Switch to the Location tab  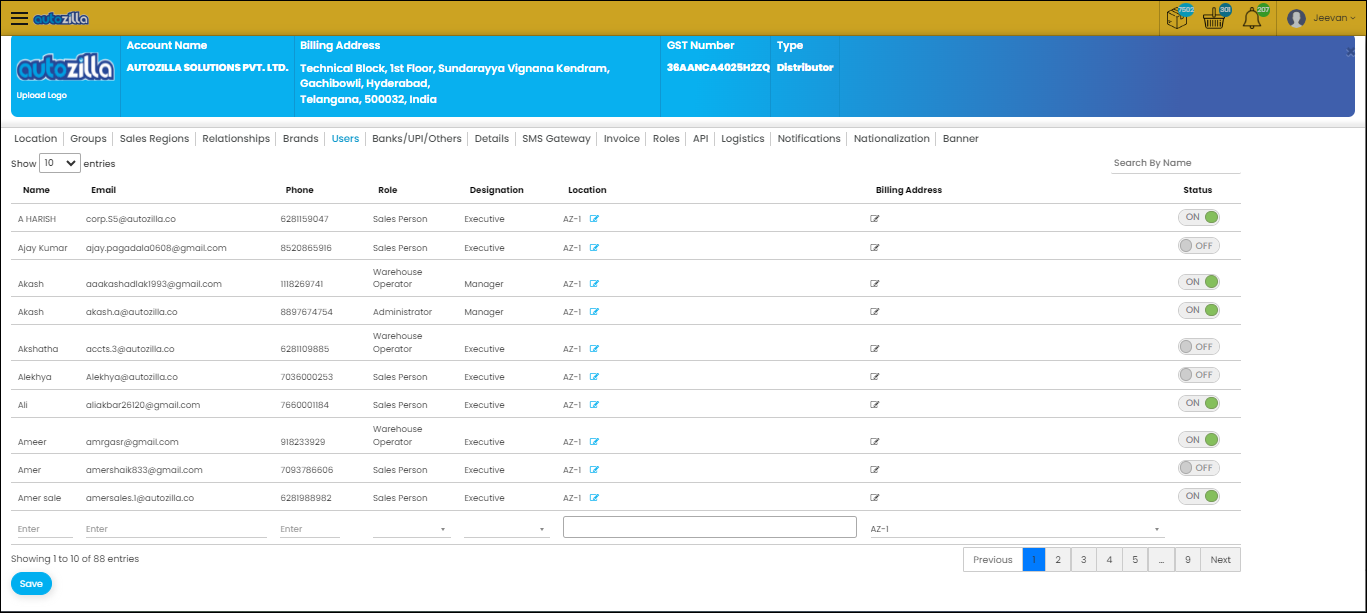pos(36,139)
